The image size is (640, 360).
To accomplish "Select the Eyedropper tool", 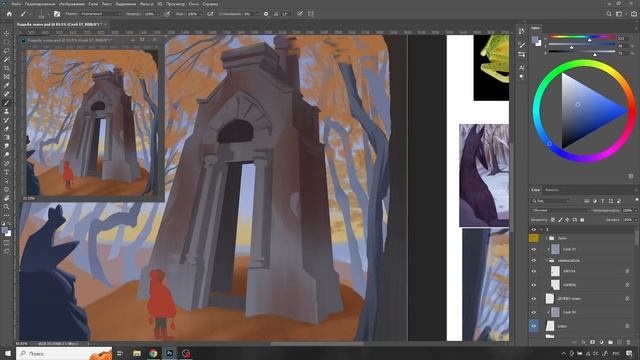I will tap(6, 85).
